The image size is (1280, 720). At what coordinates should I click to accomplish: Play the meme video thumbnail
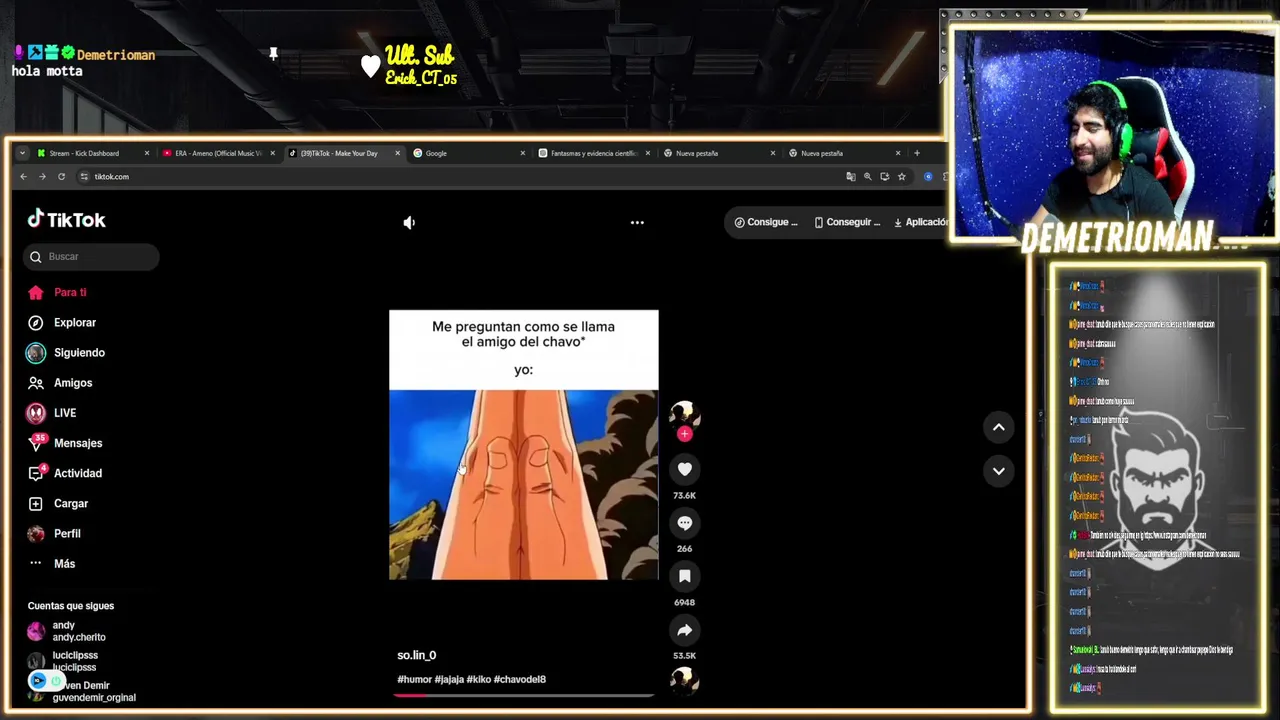point(523,445)
